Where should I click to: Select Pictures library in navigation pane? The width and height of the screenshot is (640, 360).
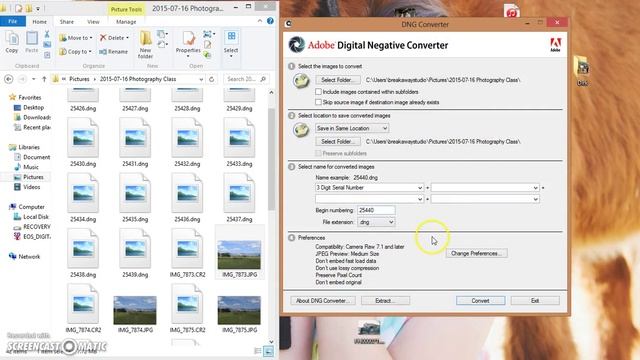(29, 177)
